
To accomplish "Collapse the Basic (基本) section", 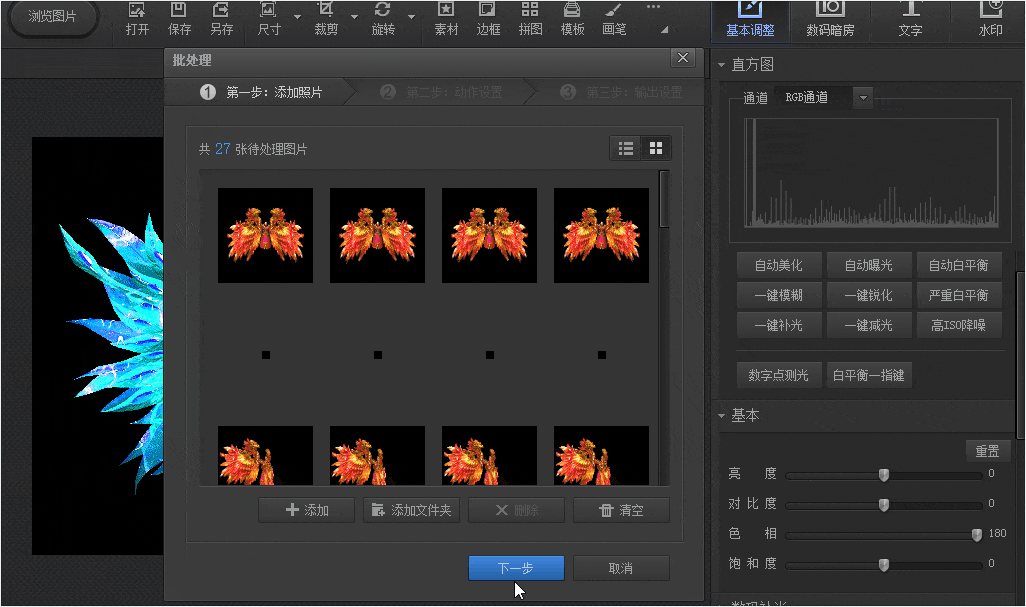I will coord(722,415).
